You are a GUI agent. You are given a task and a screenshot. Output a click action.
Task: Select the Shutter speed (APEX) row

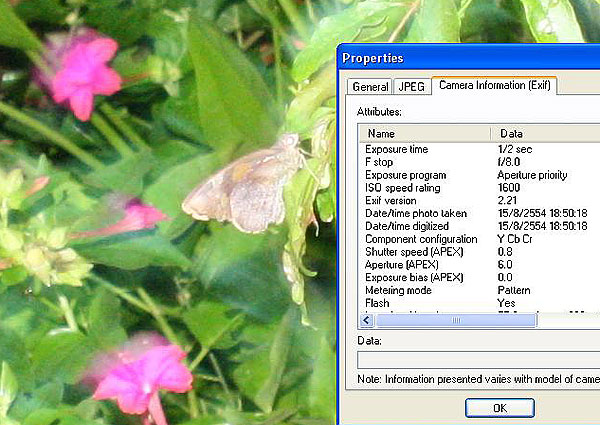480,252
